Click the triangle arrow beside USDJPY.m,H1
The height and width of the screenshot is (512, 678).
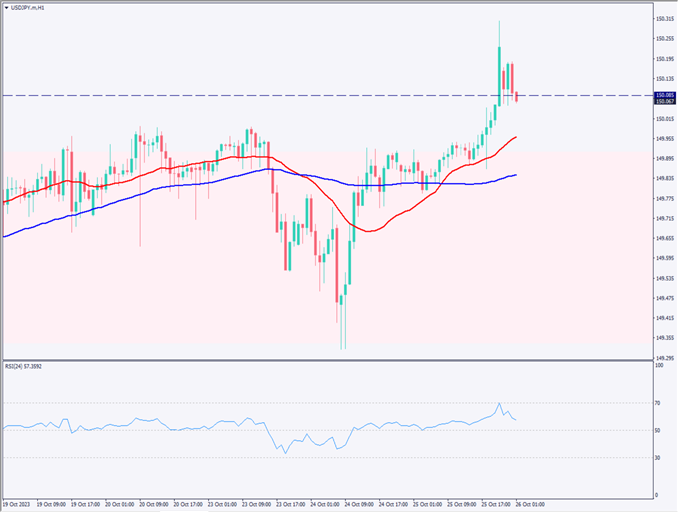coord(6,7)
